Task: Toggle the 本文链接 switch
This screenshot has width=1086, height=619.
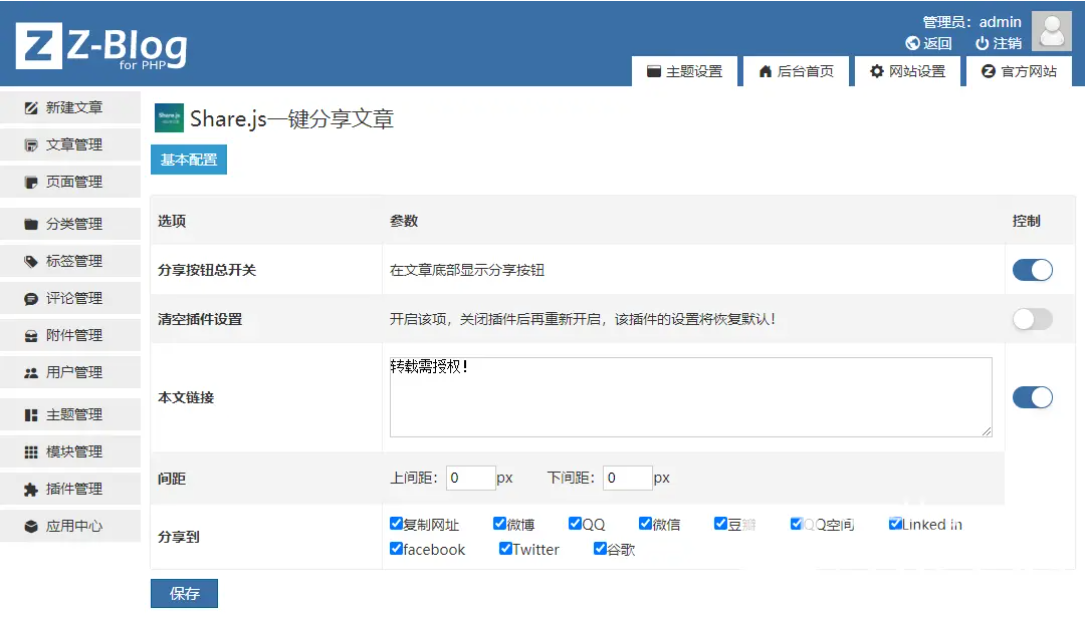Action: point(1033,397)
